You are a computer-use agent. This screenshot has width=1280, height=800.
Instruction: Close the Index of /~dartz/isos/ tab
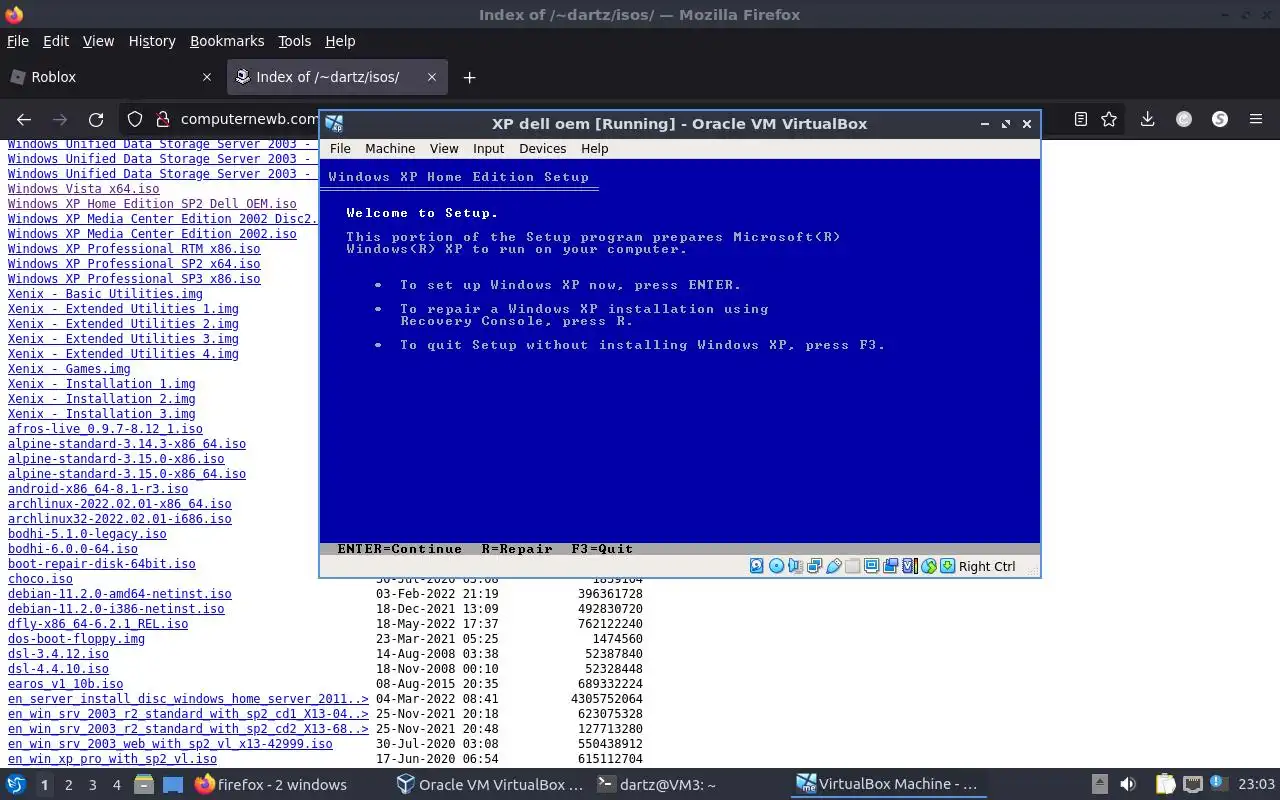(x=432, y=77)
